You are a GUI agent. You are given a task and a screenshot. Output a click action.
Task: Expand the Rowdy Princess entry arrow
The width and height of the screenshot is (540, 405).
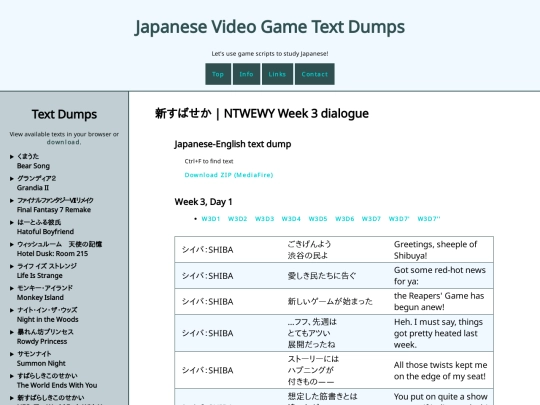click(x=12, y=332)
